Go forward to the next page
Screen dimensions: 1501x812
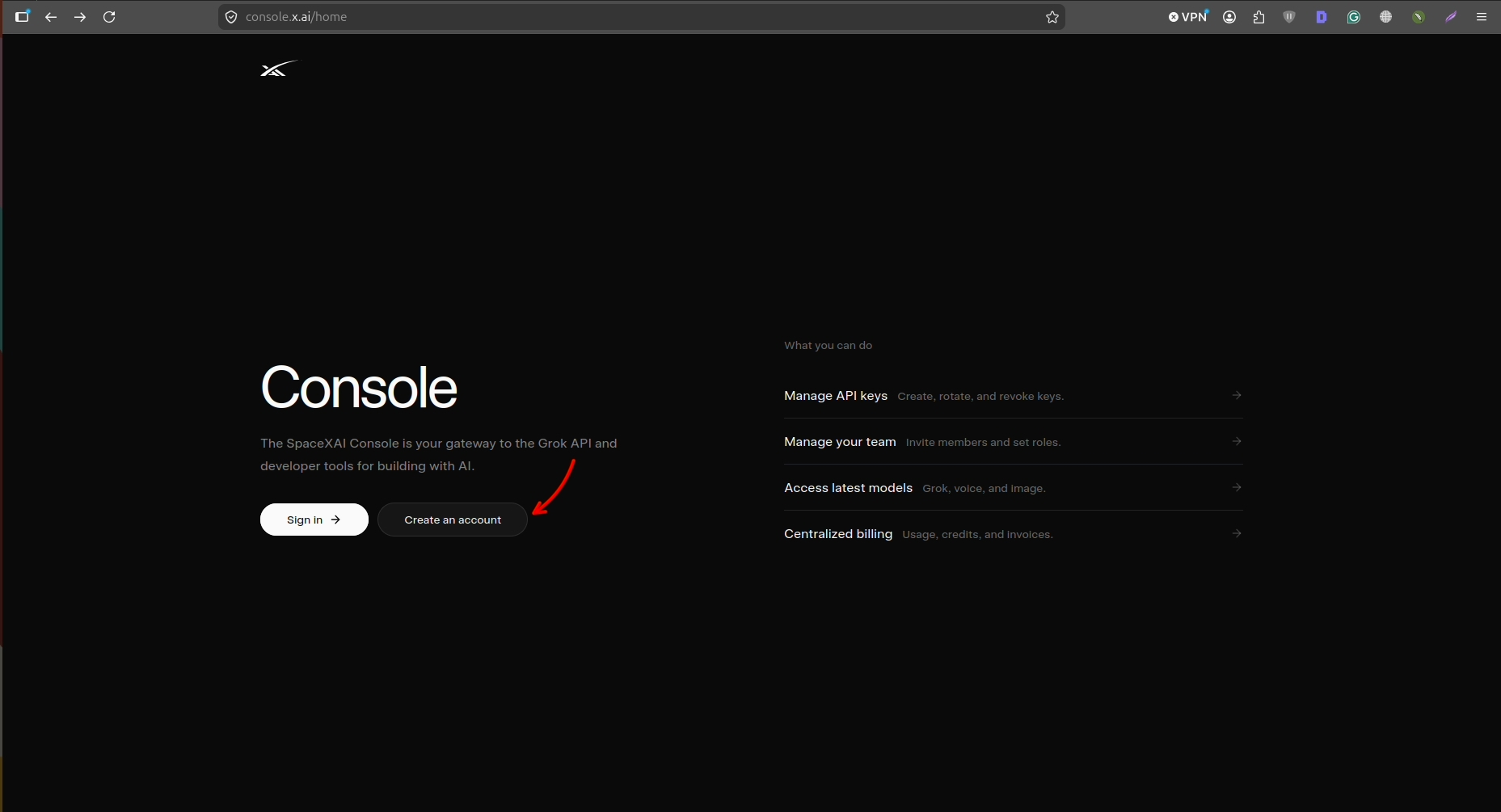click(80, 17)
